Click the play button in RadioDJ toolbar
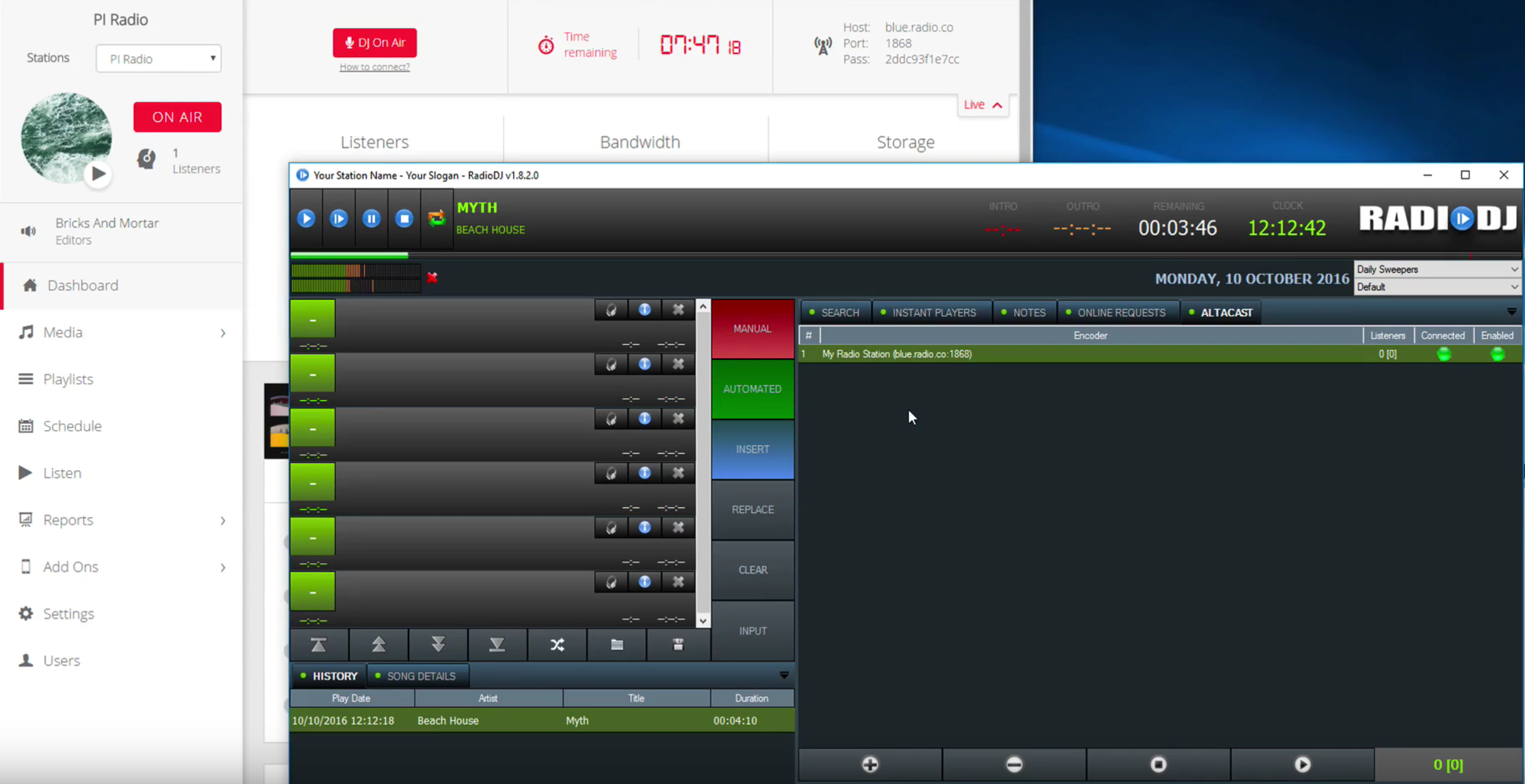This screenshot has height=784, width=1525. (306, 218)
